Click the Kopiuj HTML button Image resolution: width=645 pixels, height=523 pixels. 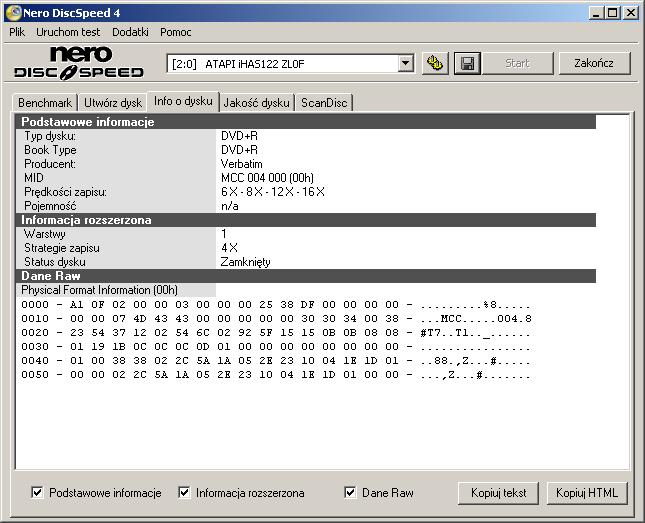[x=587, y=493]
